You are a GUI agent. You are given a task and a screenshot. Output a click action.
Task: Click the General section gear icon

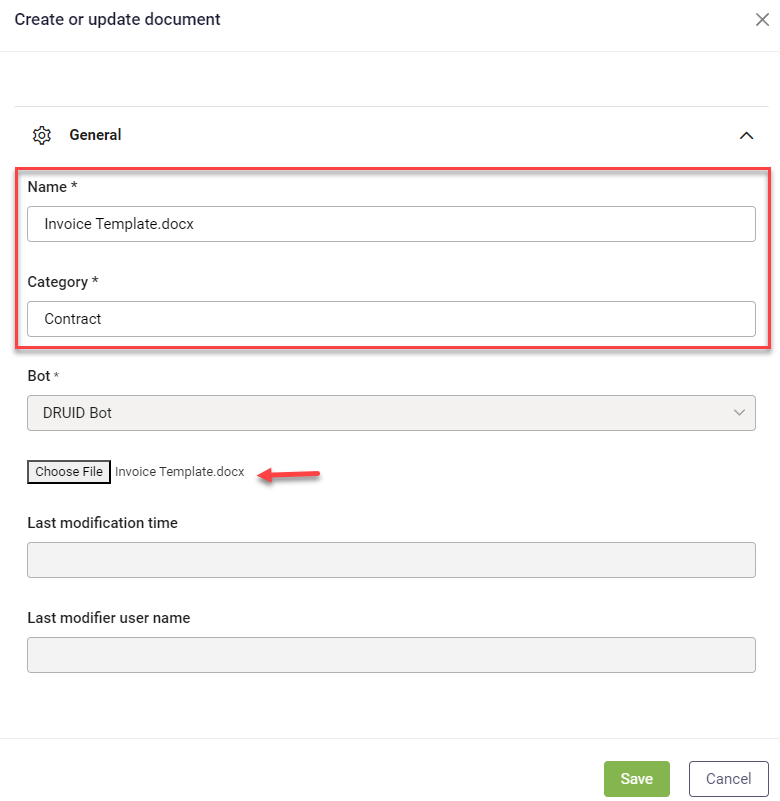coord(42,135)
